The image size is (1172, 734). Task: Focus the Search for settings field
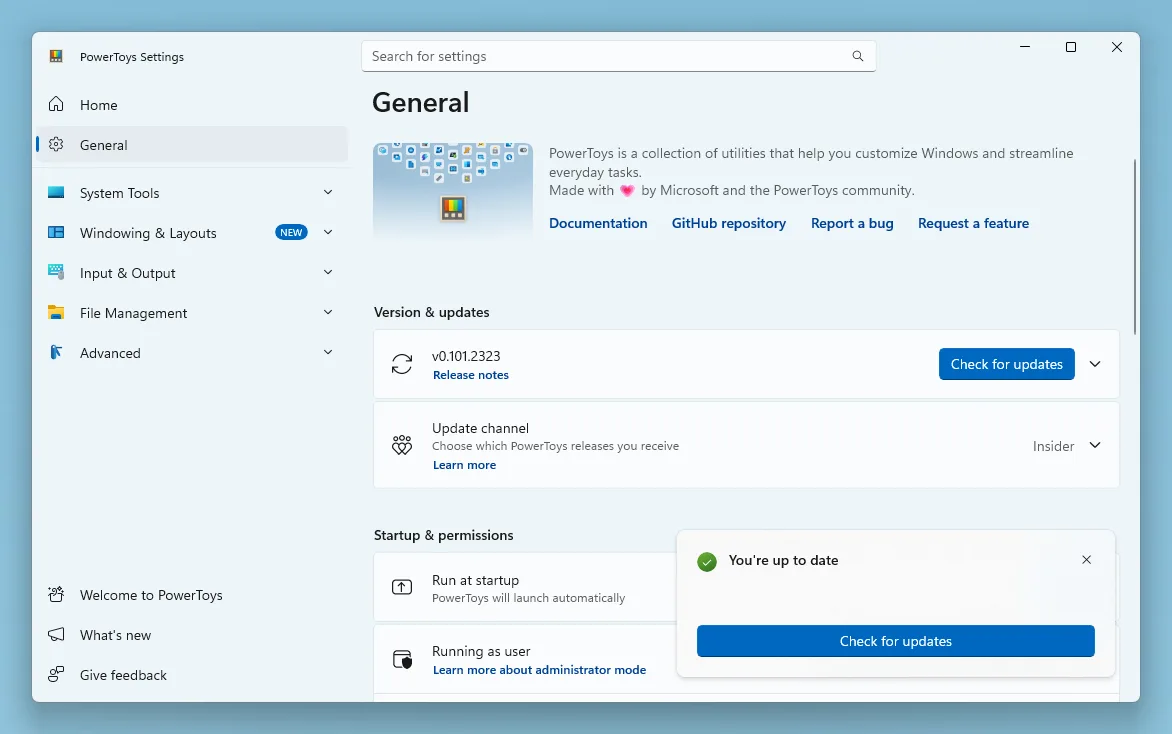[618, 56]
